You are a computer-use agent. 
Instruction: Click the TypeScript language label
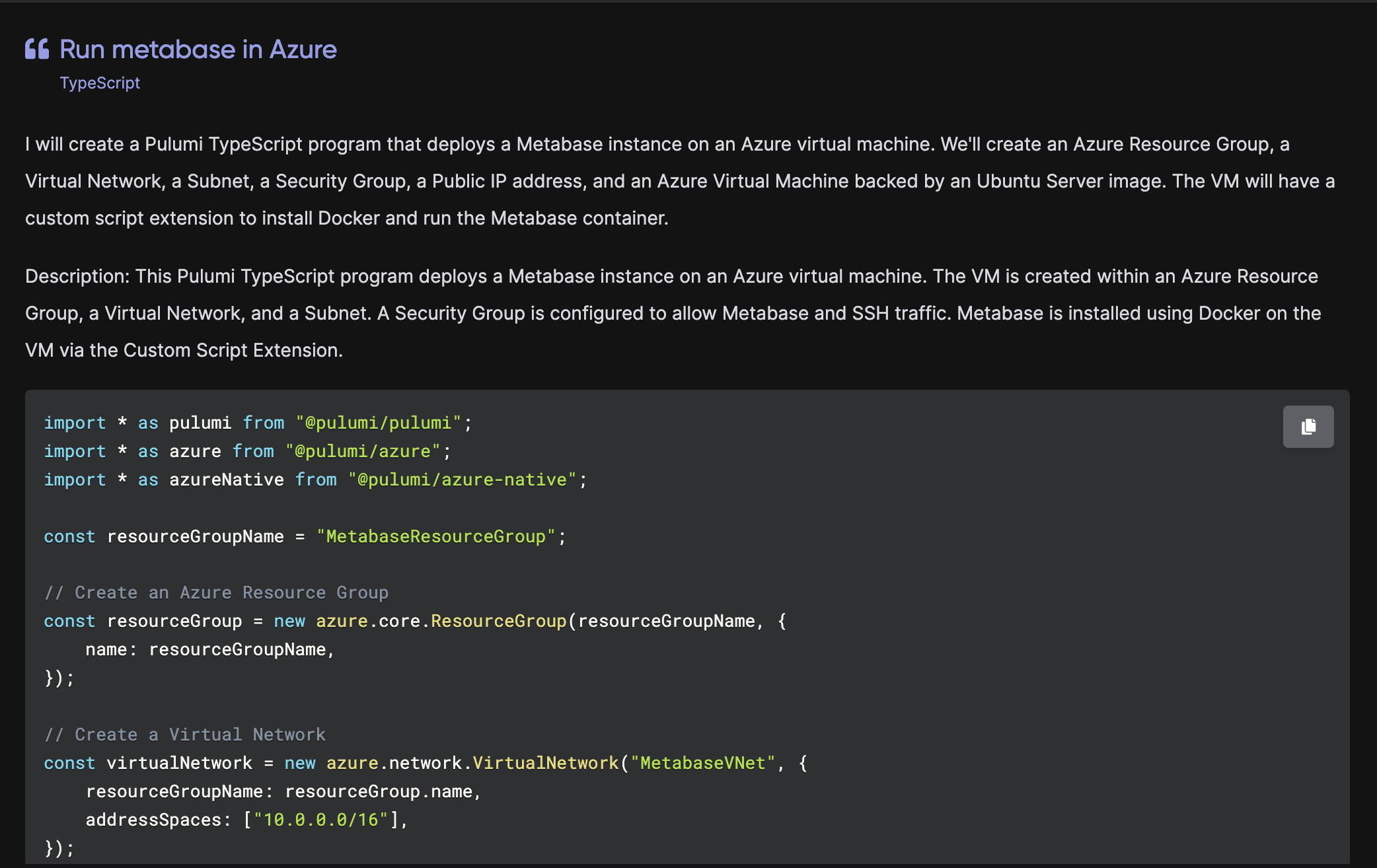(x=100, y=83)
